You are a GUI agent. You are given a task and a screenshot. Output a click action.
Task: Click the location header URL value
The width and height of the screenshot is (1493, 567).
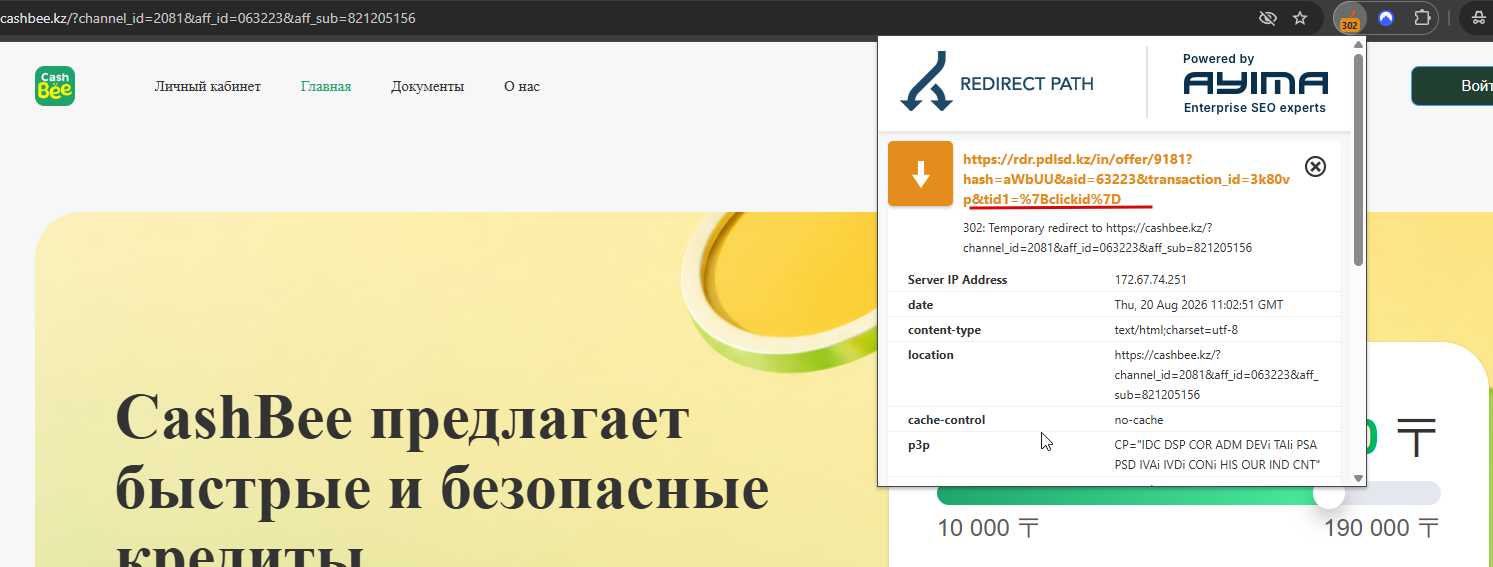coord(1217,375)
